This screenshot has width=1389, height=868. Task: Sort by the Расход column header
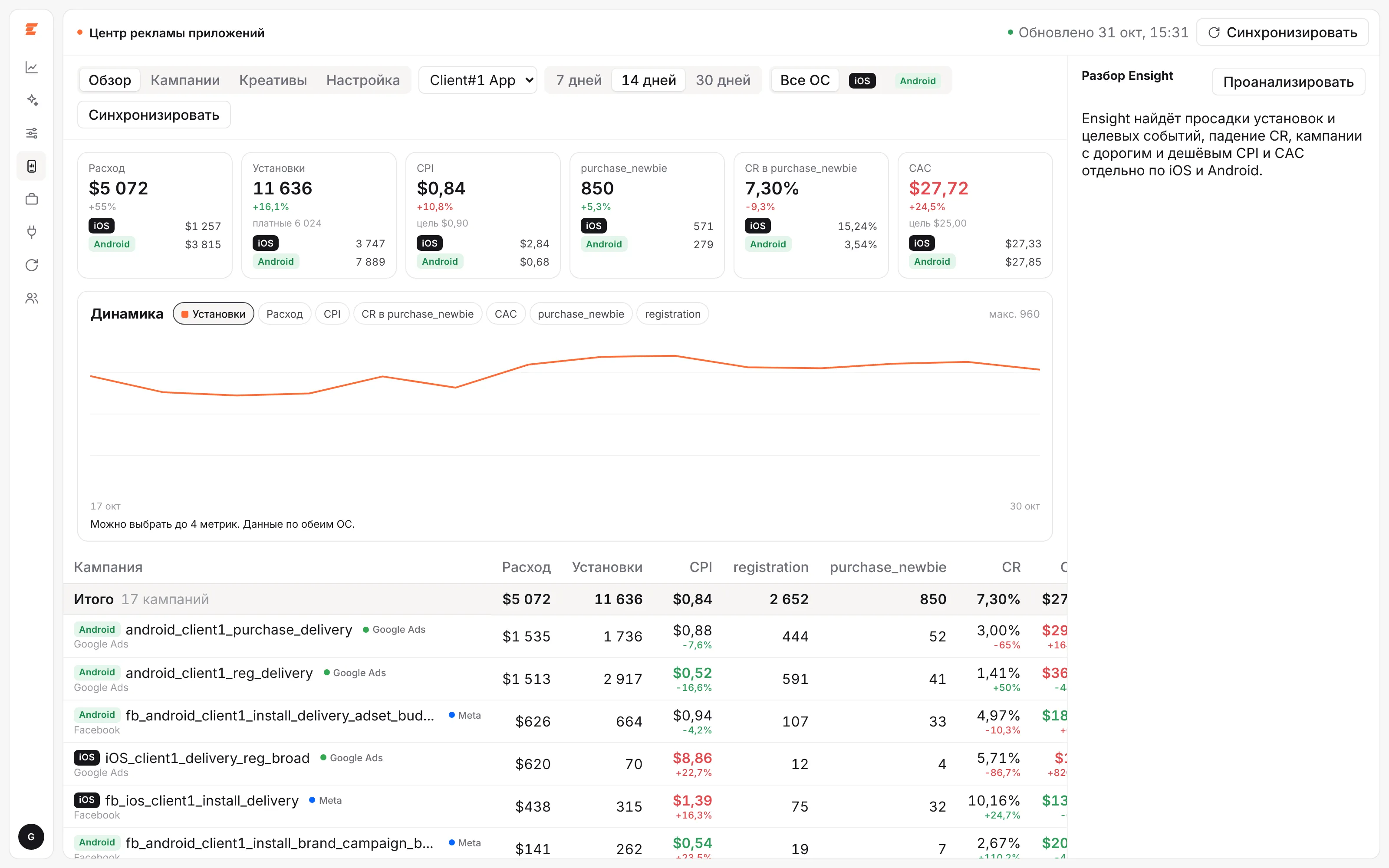526,567
